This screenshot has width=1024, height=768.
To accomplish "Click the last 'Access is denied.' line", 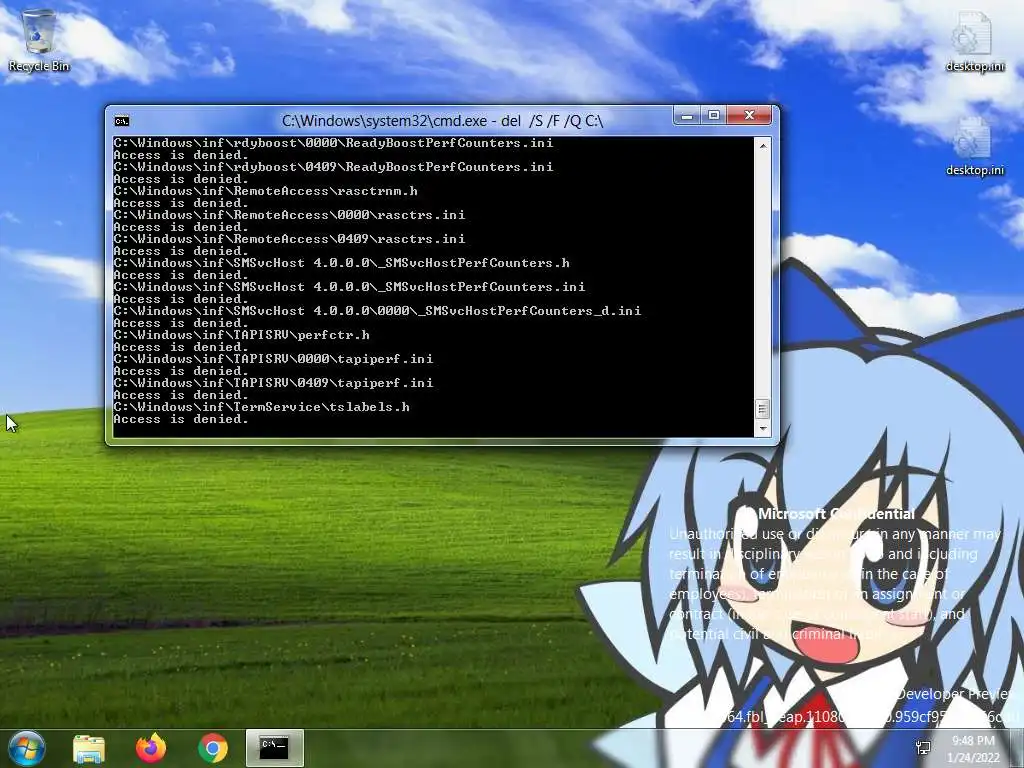I will coord(181,419).
